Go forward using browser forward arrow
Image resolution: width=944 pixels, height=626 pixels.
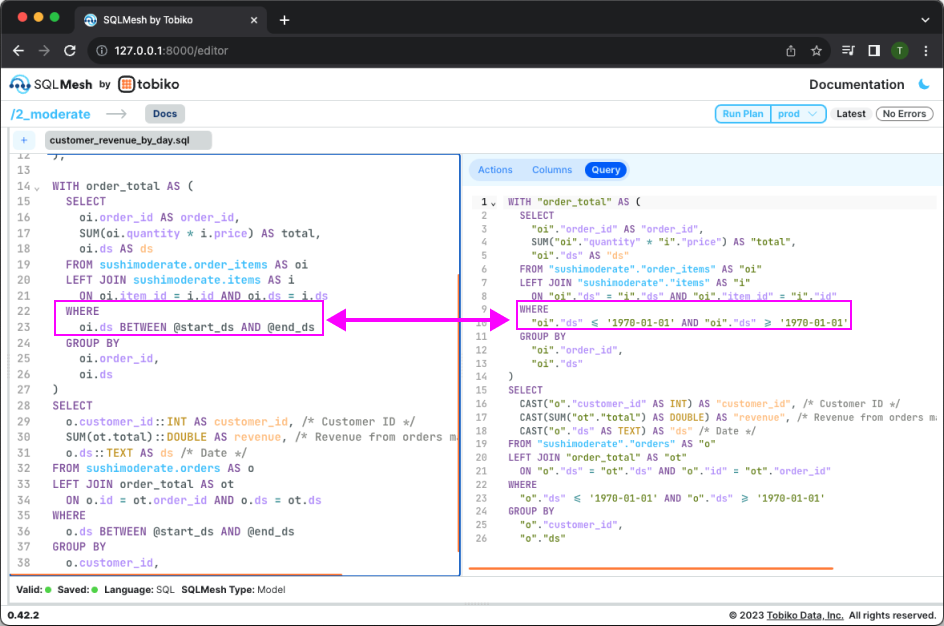pyautogui.click(x=44, y=51)
